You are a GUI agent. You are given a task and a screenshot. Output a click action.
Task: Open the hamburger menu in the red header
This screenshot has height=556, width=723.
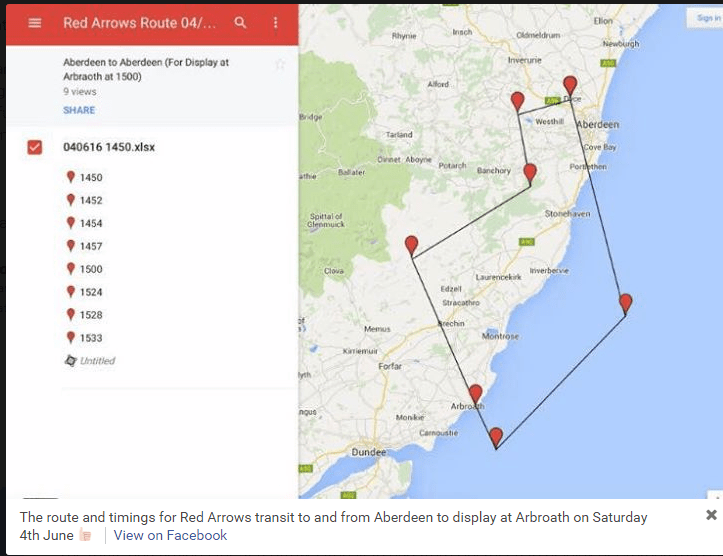click(35, 23)
